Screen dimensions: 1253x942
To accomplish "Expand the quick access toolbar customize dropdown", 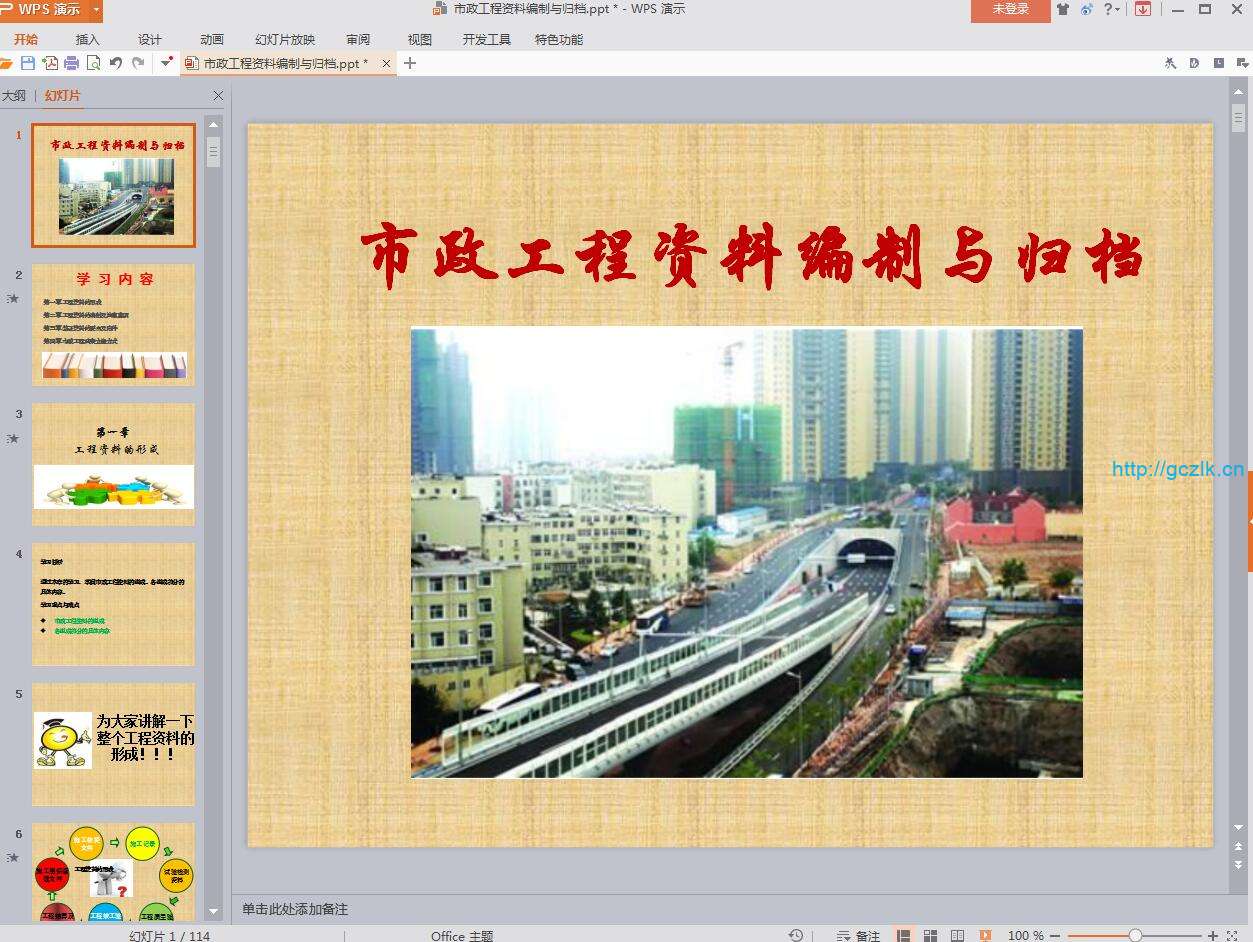I will (x=166, y=63).
